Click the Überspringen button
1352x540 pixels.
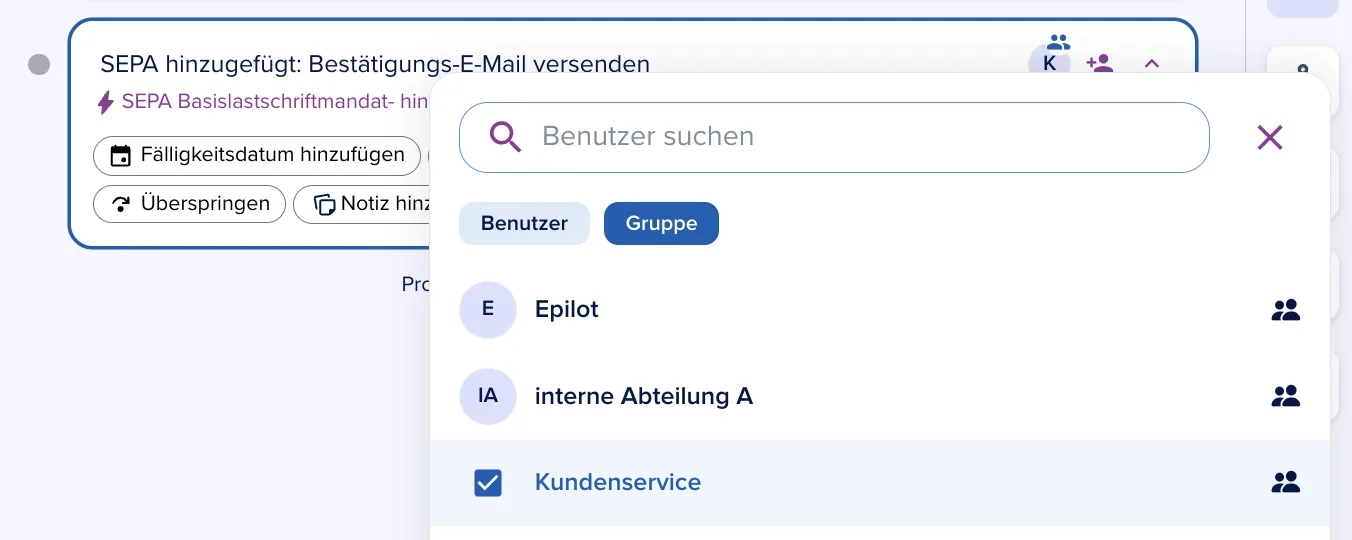point(189,204)
